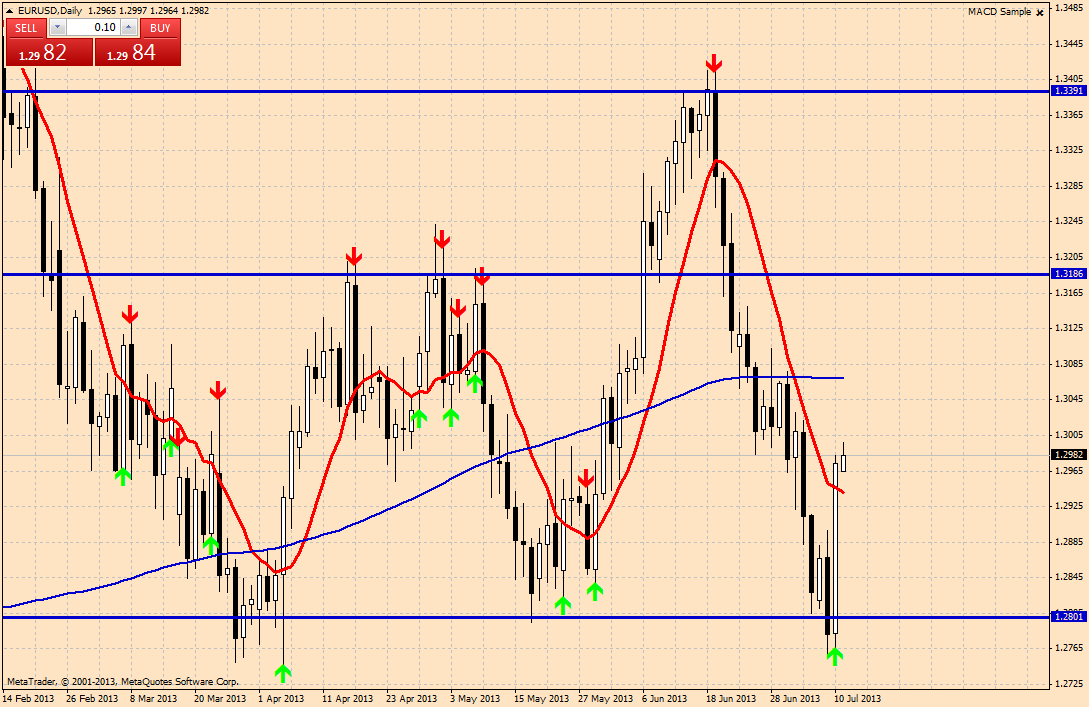The image size is (1089, 707).
Task: Click the 11 Apr 2013 date label
Action: pyautogui.click(x=347, y=699)
